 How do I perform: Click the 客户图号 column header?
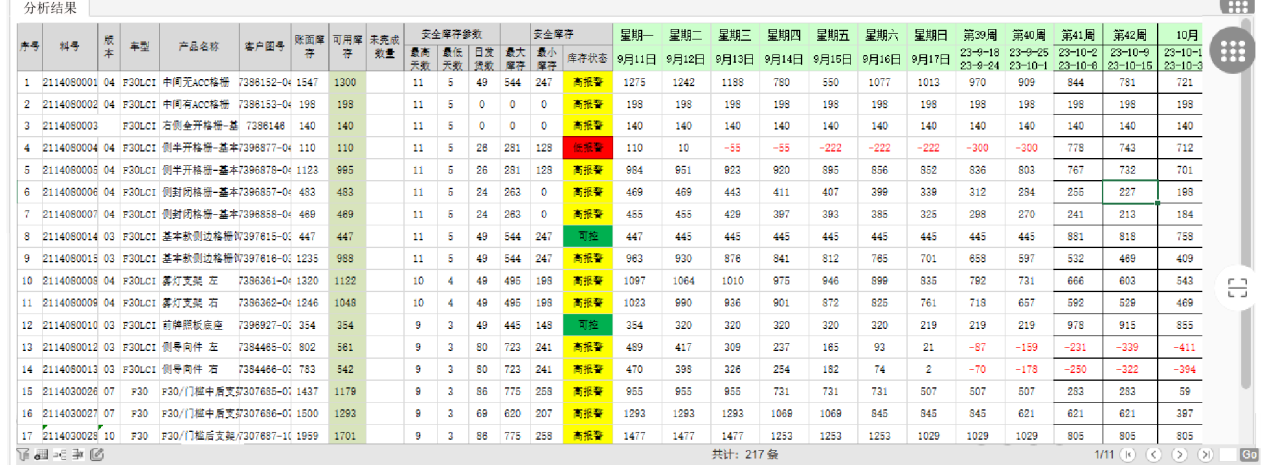coord(265,47)
